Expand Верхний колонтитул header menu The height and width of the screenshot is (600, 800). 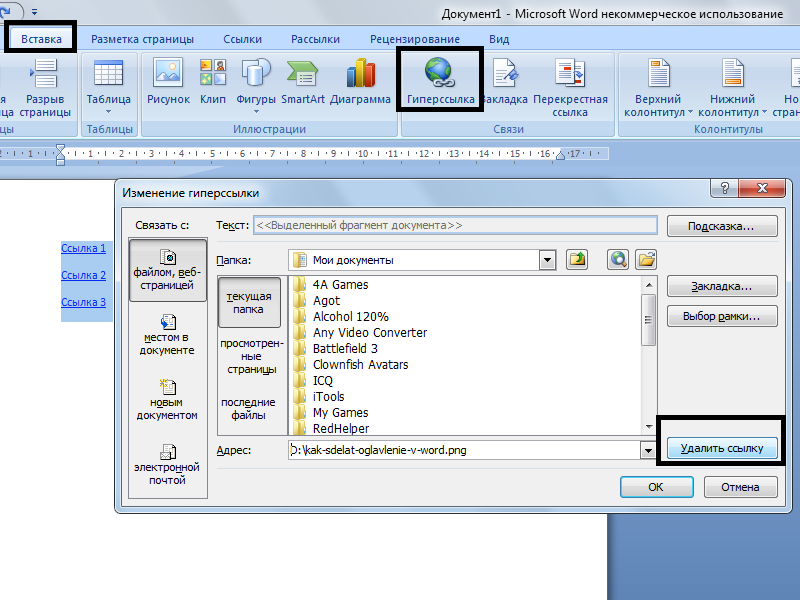pyautogui.click(x=658, y=88)
